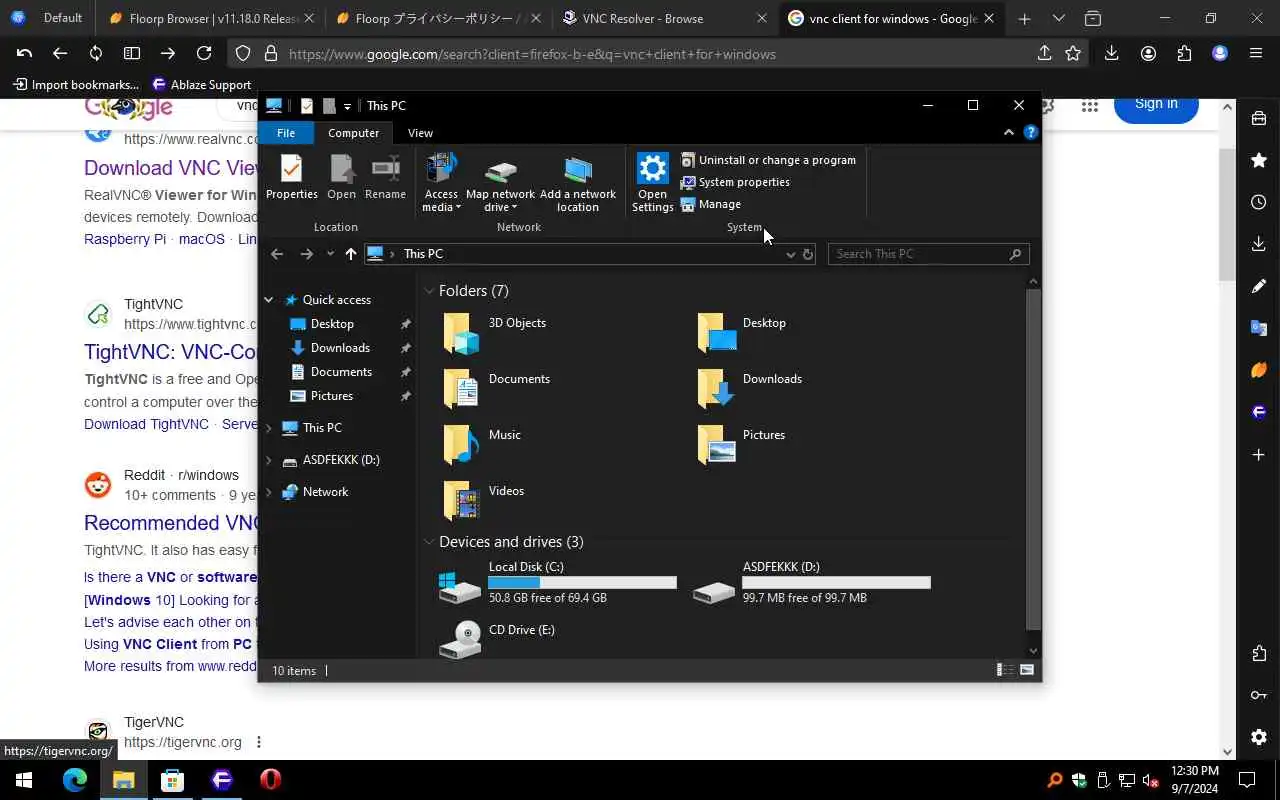Open Microsoft Store from taskbar

(x=172, y=780)
